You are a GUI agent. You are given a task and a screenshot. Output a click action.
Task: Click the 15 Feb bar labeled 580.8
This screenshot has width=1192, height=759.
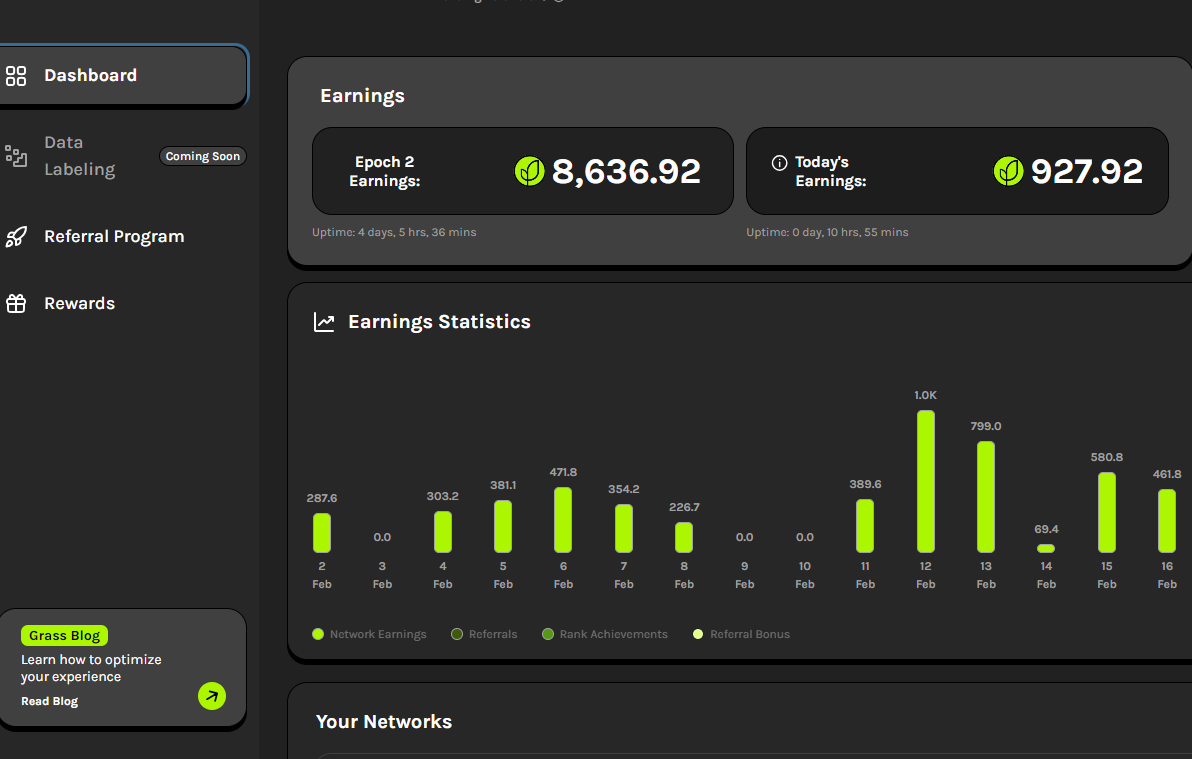(x=1106, y=513)
